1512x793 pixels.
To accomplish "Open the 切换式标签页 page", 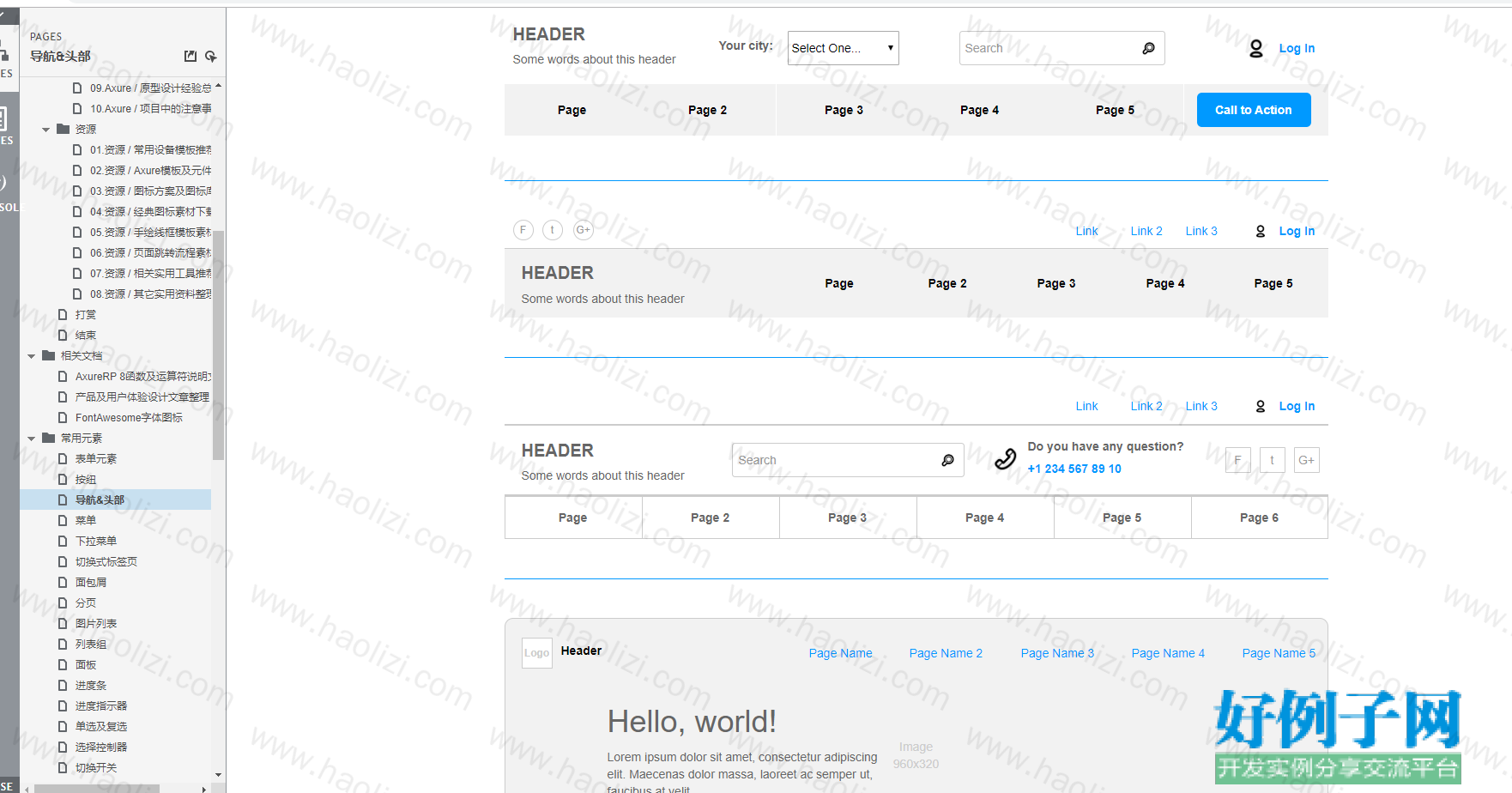I will tap(106, 561).
